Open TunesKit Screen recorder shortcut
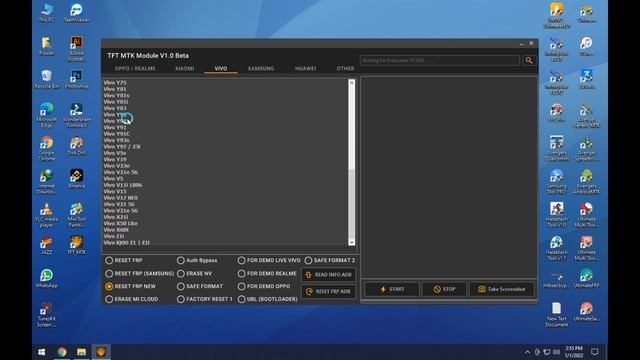 [47, 315]
